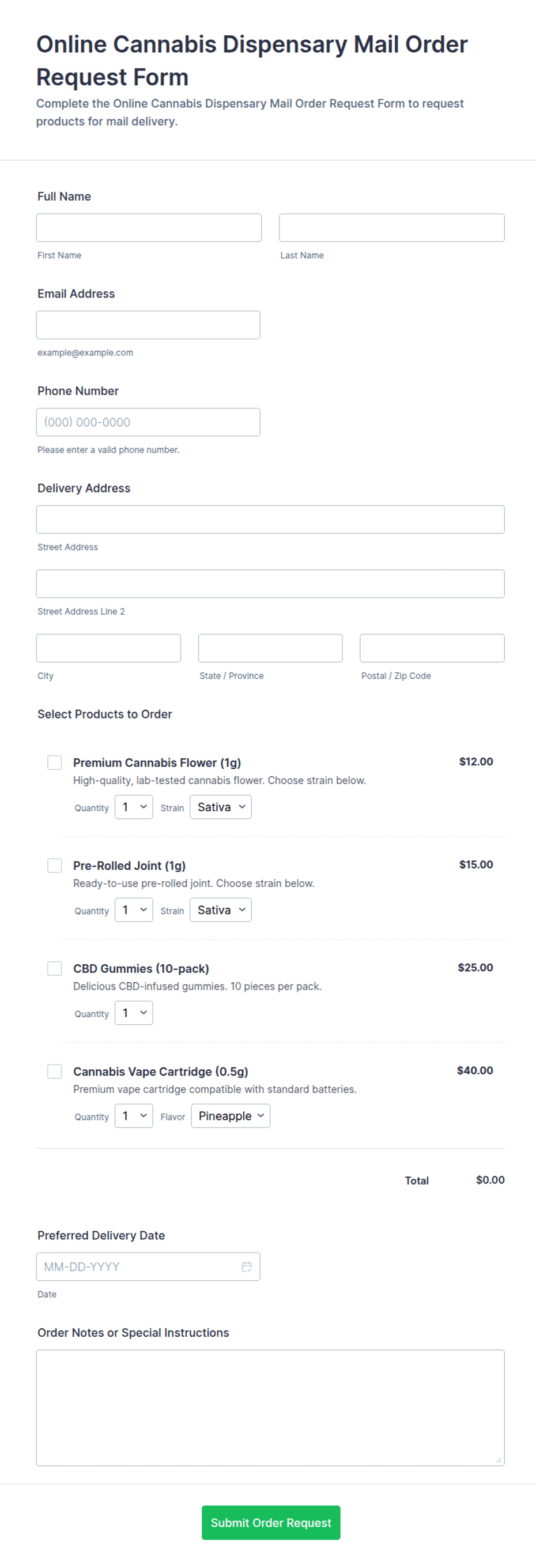The height and width of the screenshot is (1568, 536).
Task: Open the calendar icon in delivery date field
Action: [x=247, y=1267]
